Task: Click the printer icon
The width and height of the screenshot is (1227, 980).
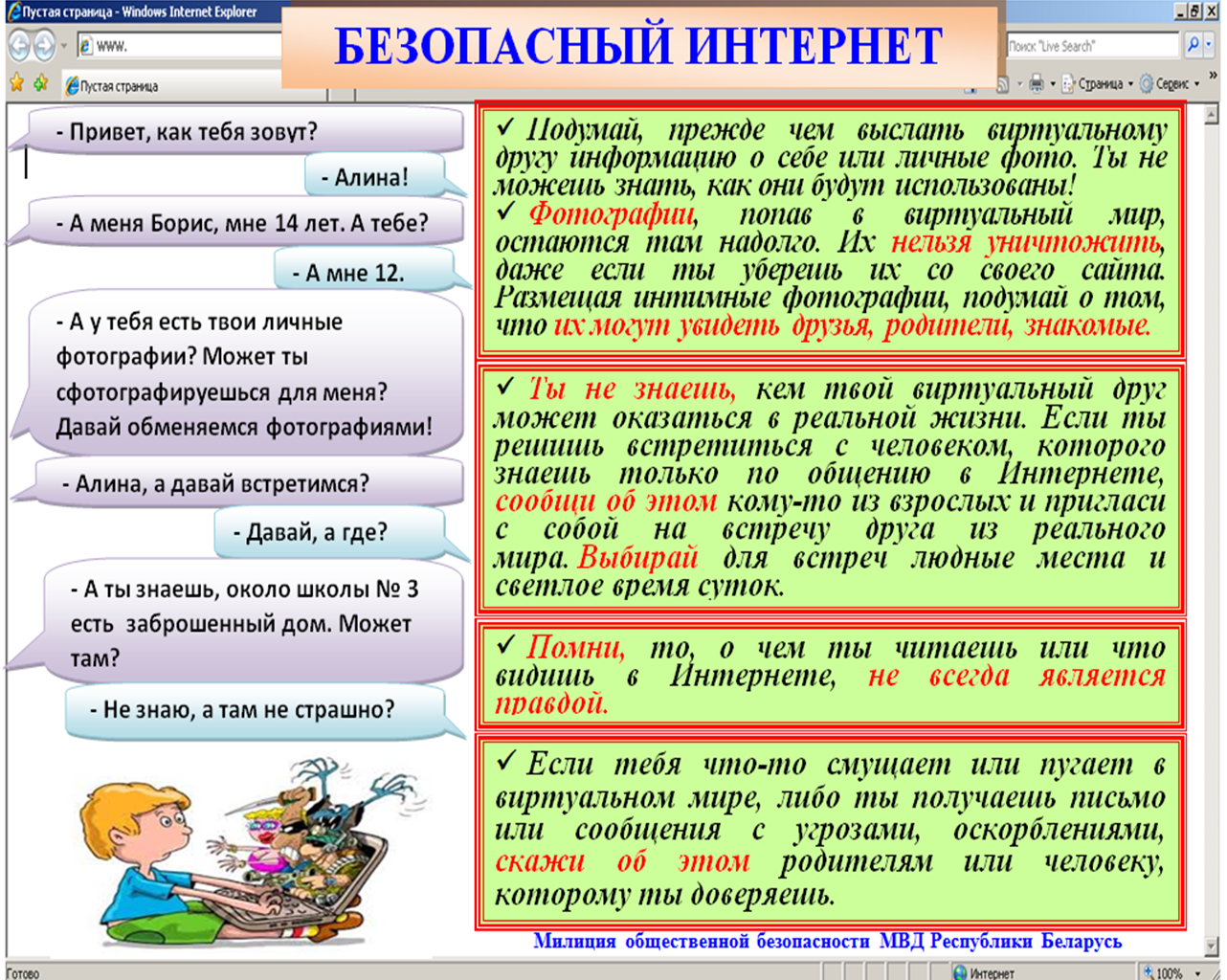Action: coord(1037,84)
